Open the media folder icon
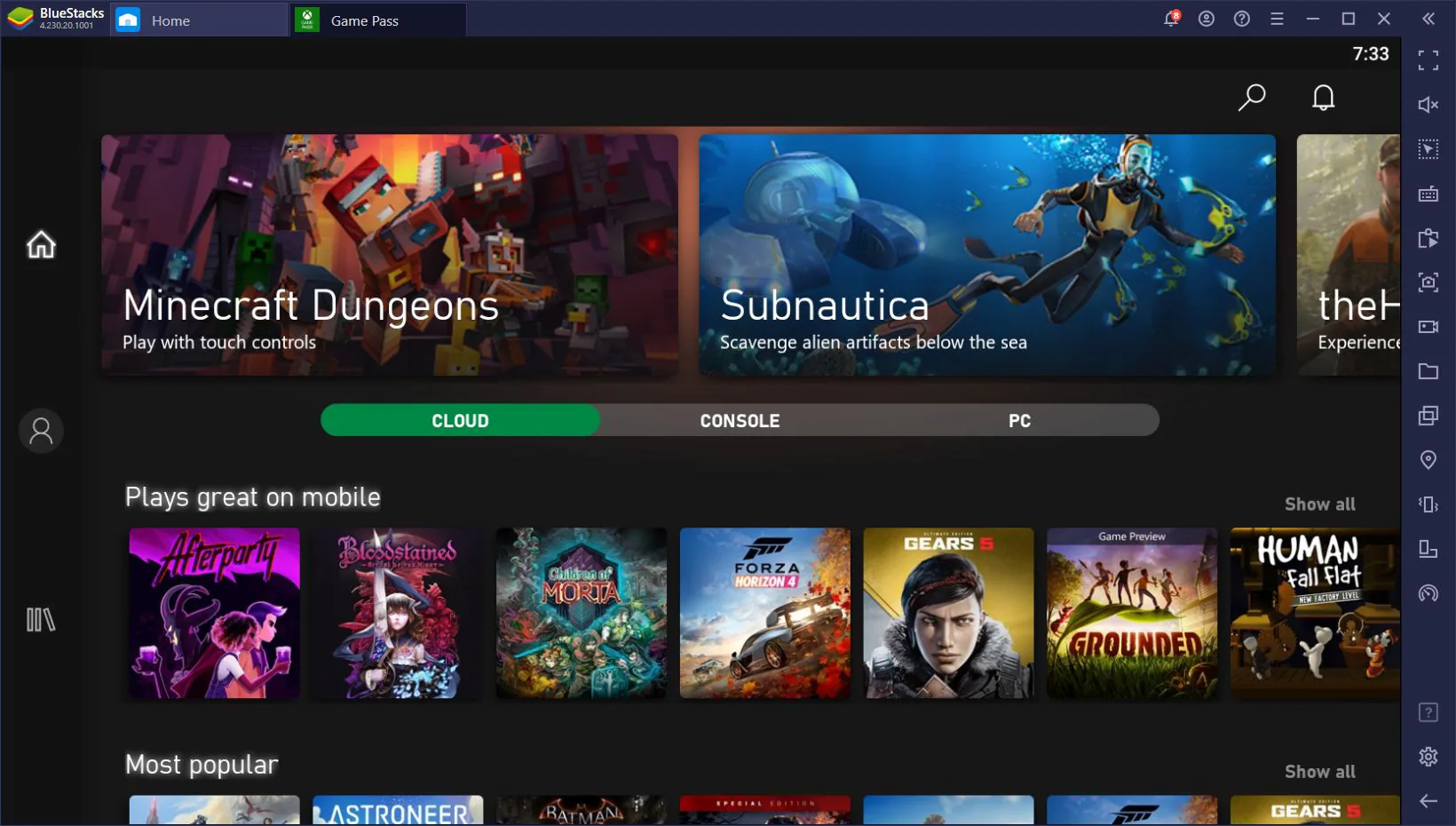The image size is (1456, 826). click(x=1428, y=371)
